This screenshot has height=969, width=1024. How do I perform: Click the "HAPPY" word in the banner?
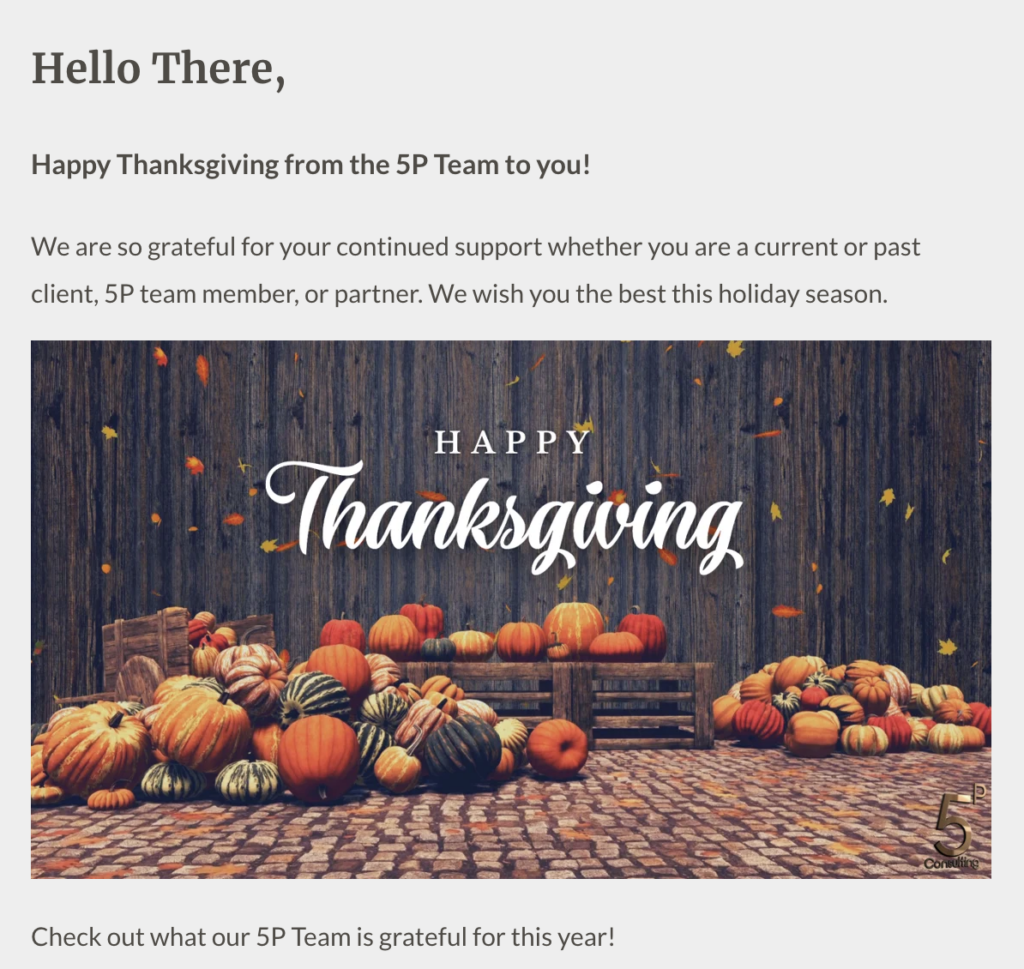(513, 442)
